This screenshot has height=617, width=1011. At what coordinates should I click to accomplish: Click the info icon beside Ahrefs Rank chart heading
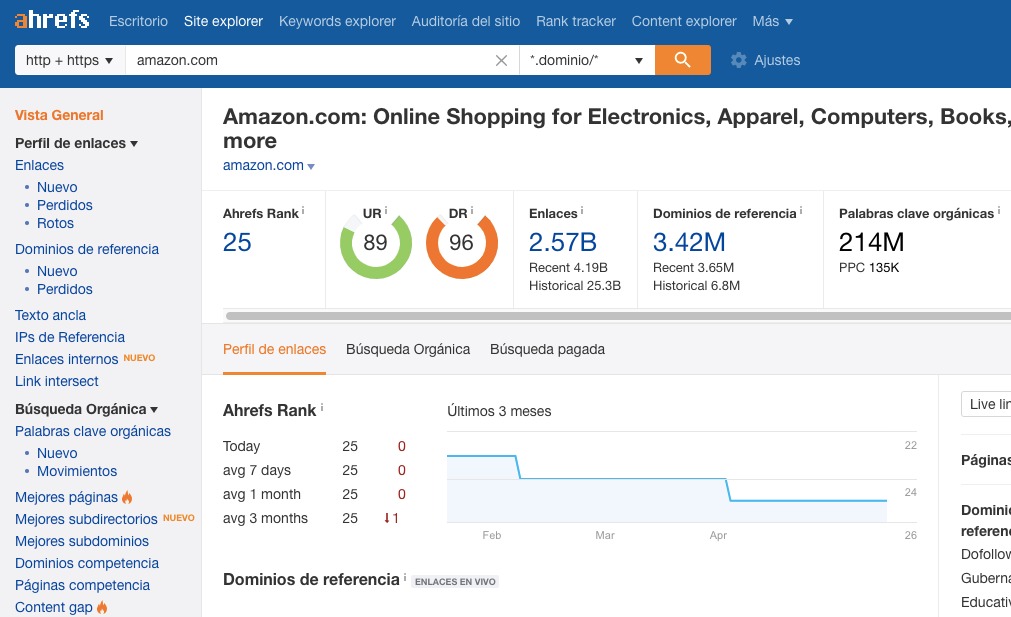click(x=322, y=407)
